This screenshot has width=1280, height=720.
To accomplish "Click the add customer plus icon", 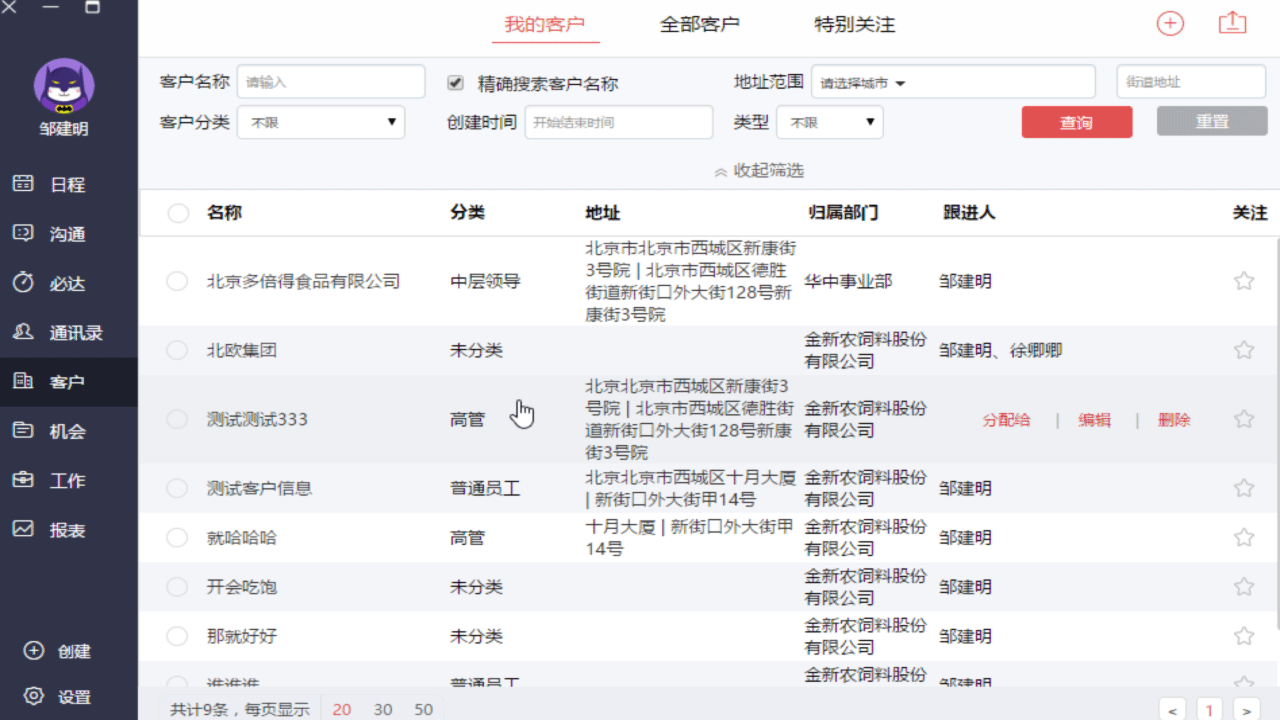I will [x=1170, y=24].
